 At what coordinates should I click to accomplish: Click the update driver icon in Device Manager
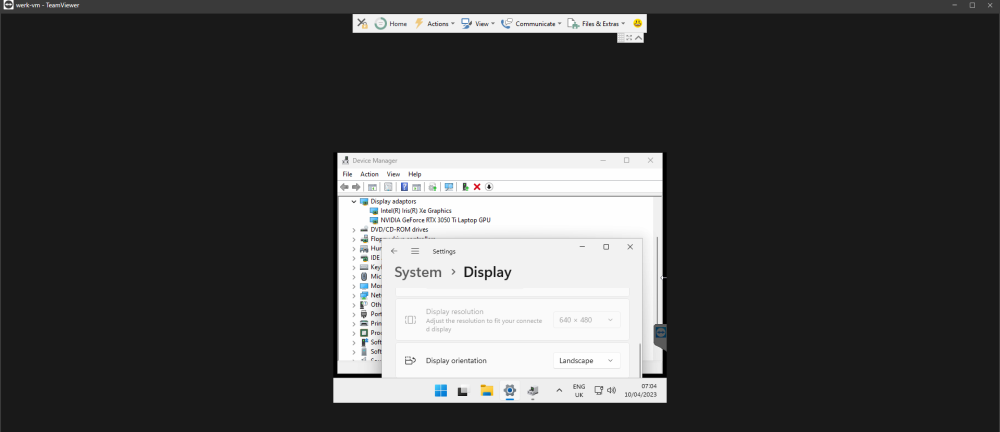[x=432, y=187]
